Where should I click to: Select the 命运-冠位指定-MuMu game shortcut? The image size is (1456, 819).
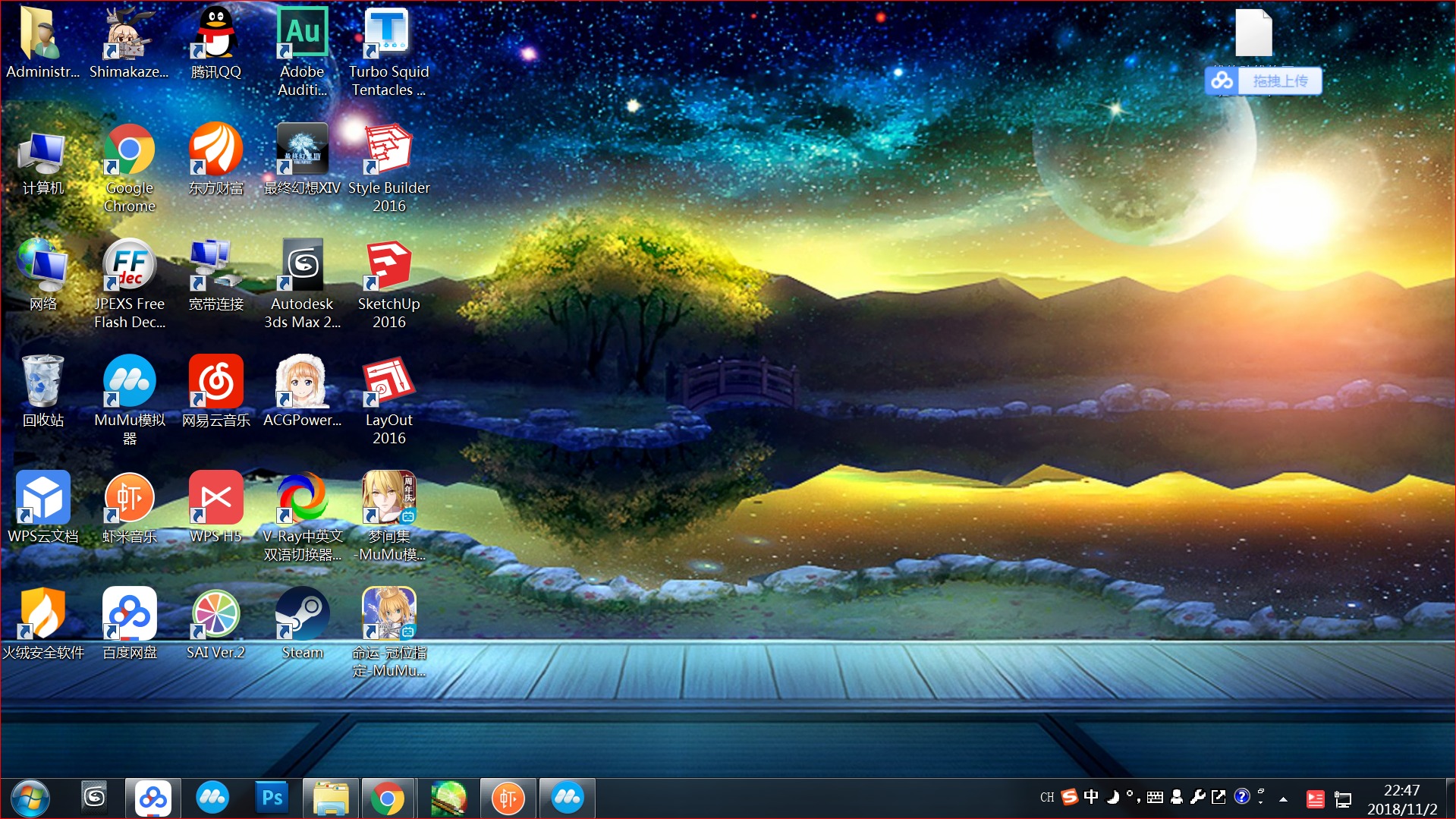tap(388, 632)
